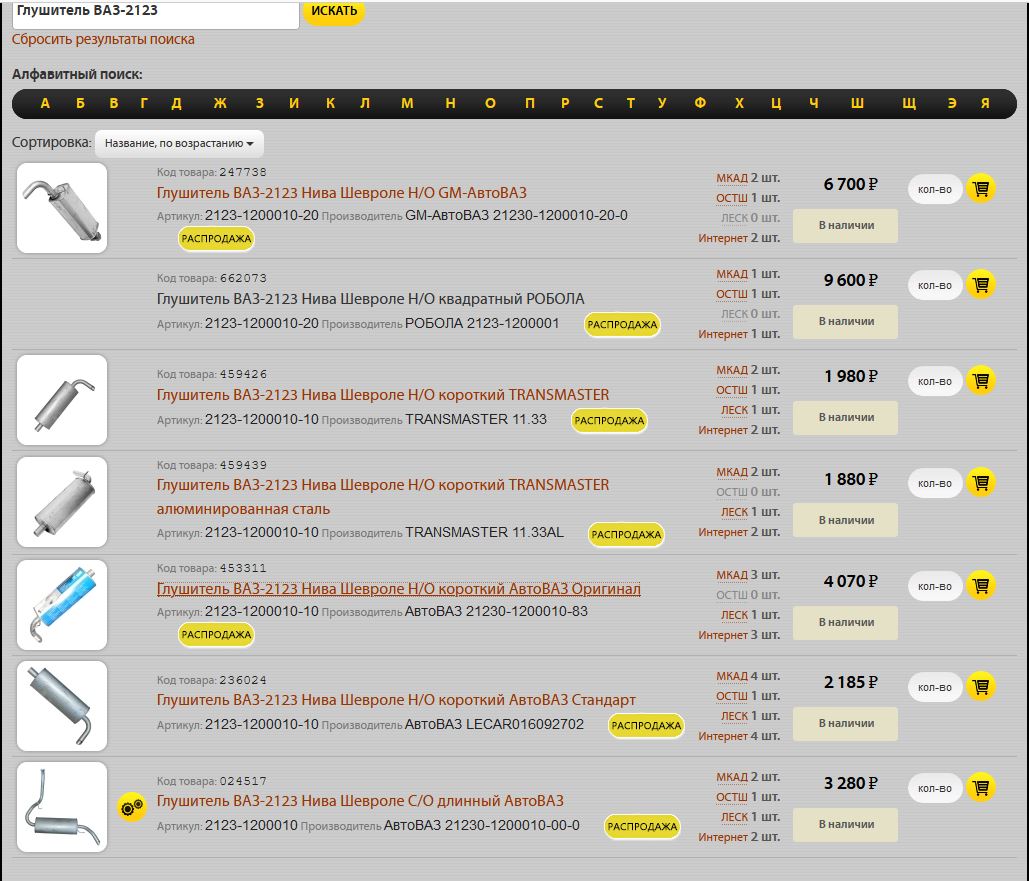
Task: Click 'Глушитель ВАЗ-2123 Нива Шевроле Н/О квадратный РОБОЛА' title
Action: [x=370, y=299]
